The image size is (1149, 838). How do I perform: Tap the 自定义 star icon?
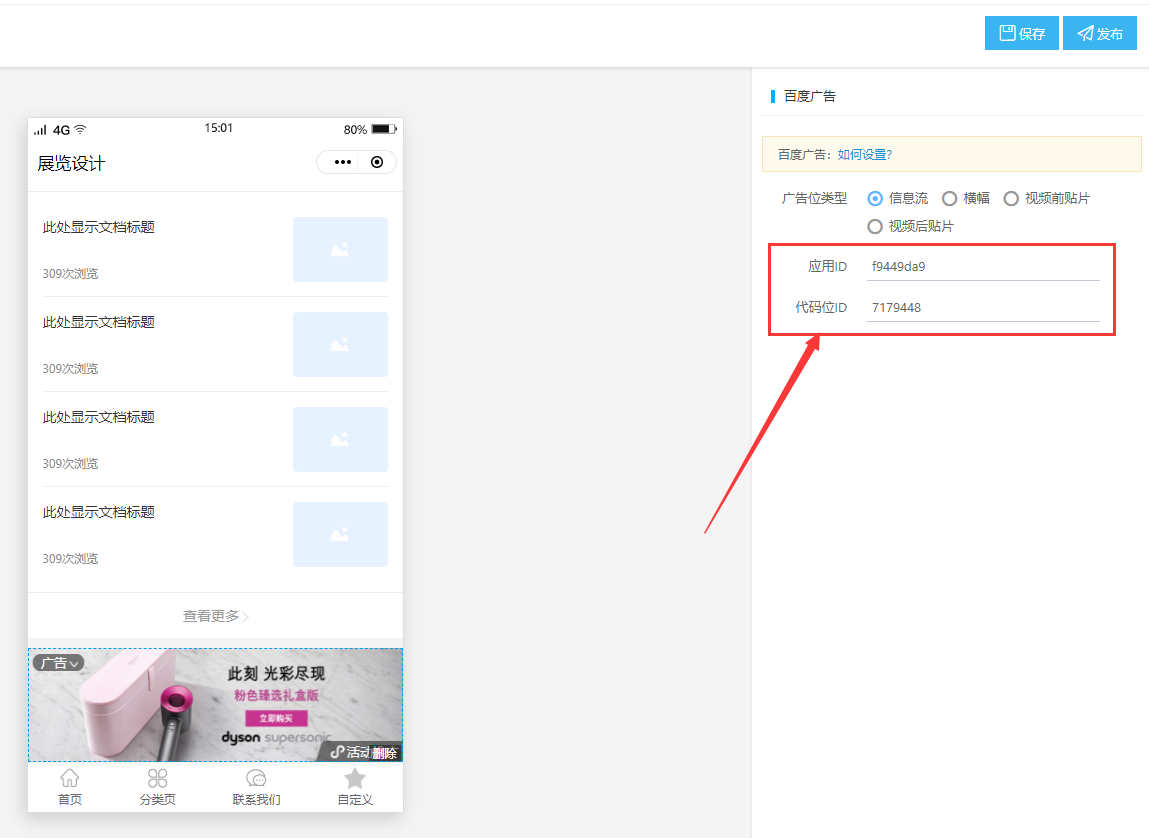354,776
